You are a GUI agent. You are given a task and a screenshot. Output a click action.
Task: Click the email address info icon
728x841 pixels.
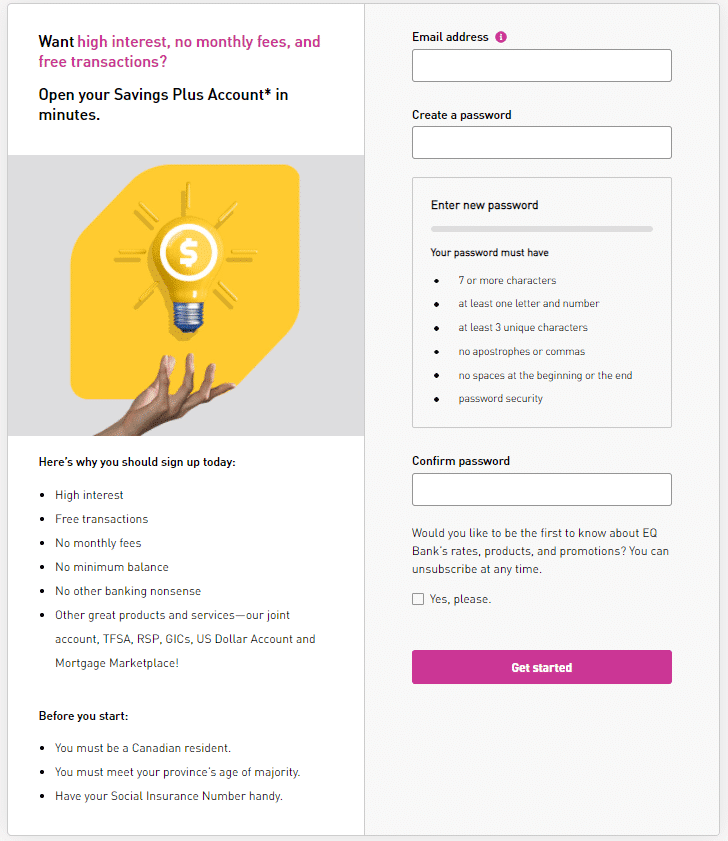pyautogui.click(x=501, y=37)
